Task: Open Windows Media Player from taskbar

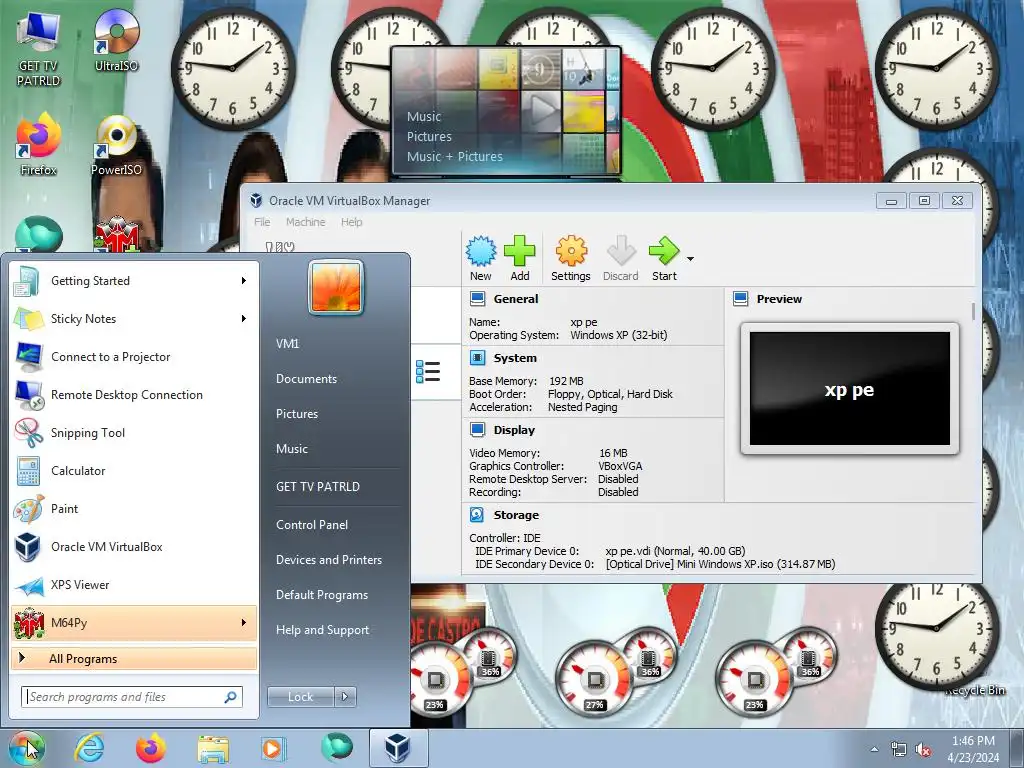Action: (x=273, y=748)
